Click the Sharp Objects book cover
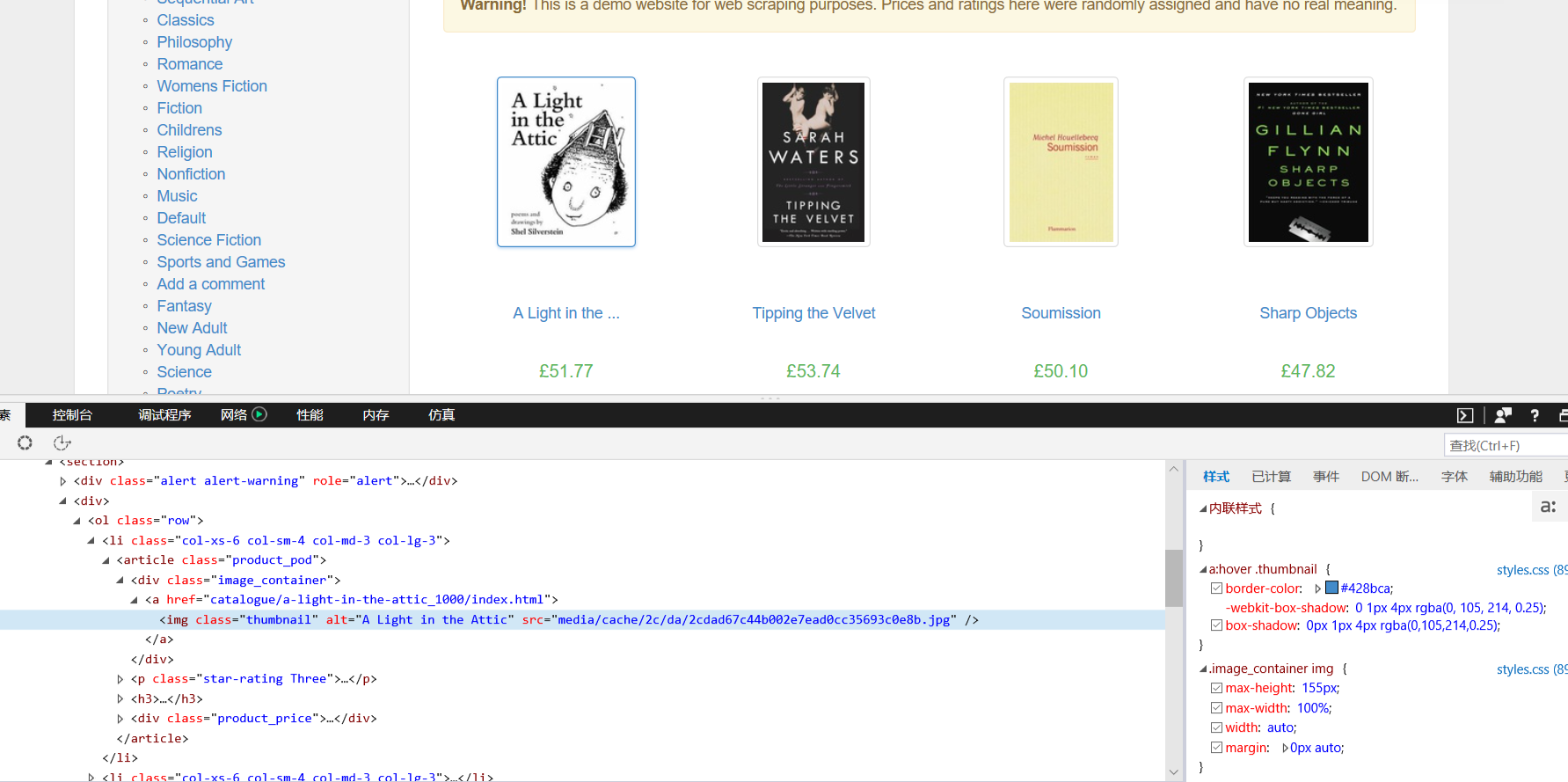This screenshot has width=1568, height=782. [x=1308, y=162]
